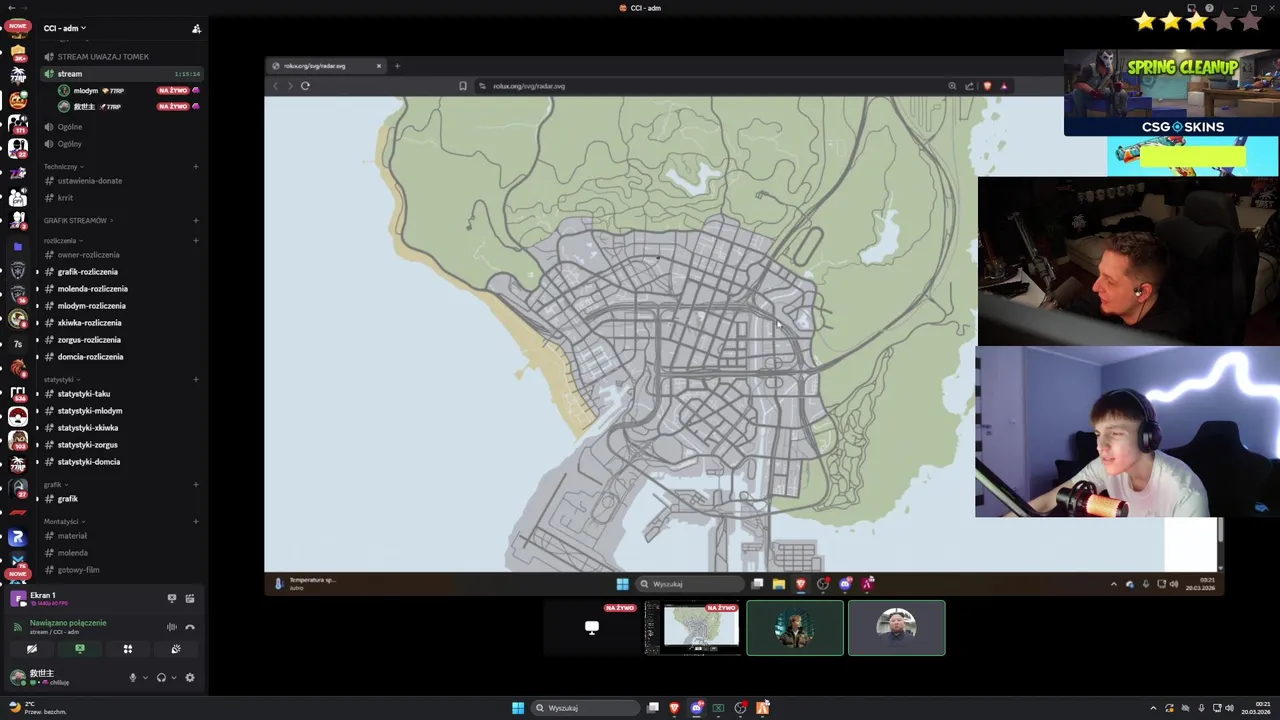Show hidden tray icons chevron
Screen dimensions: 1280x720
[1152, 708]
